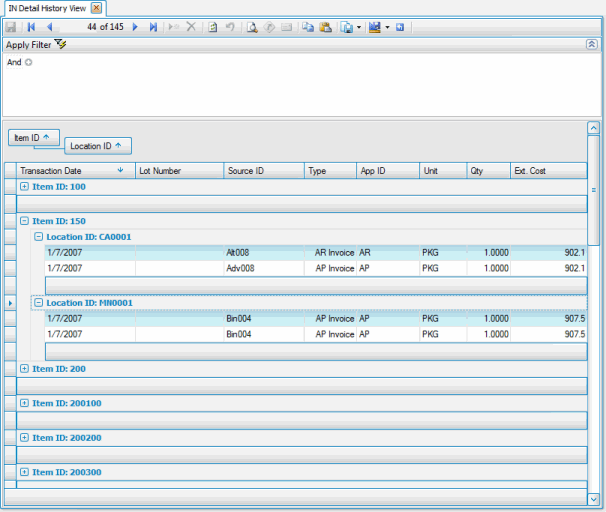Add a filter condition next to And
This screenshot has width=606, height=512.
coord(29,62)
